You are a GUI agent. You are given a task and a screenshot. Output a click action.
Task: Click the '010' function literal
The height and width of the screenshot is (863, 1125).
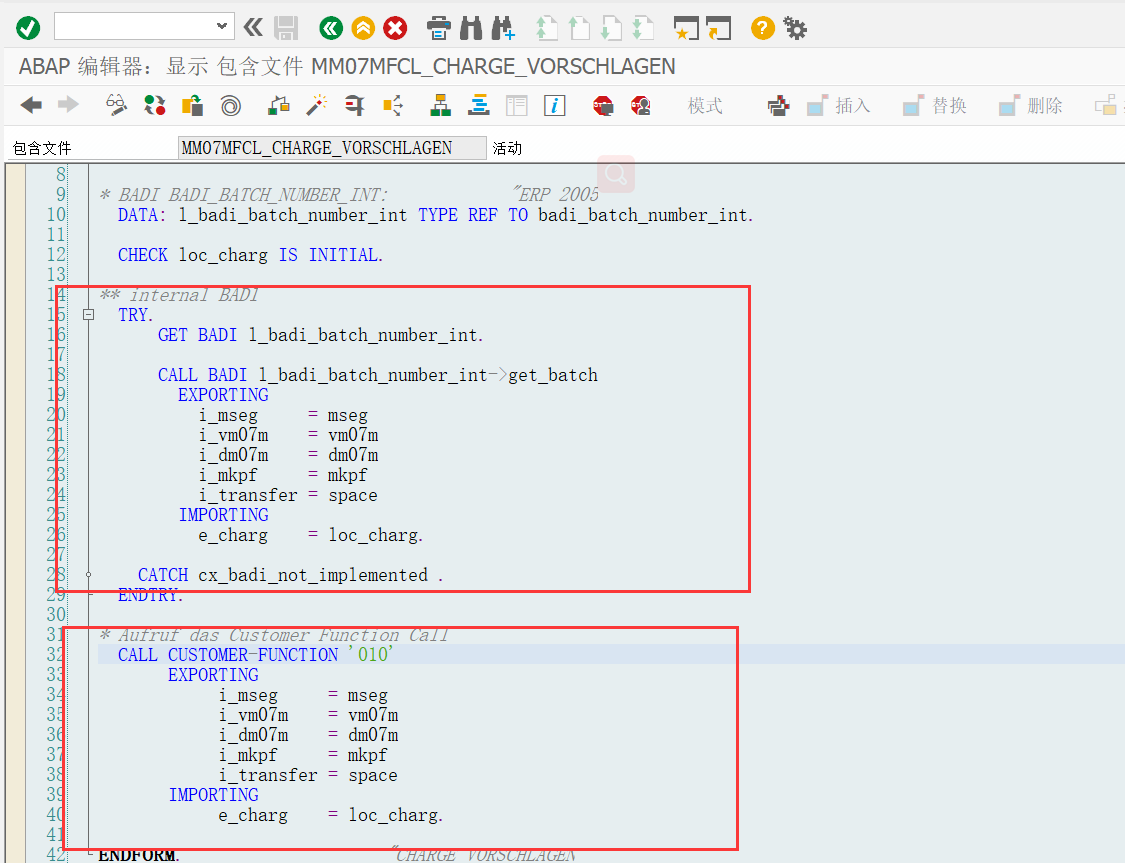[371, 654]
